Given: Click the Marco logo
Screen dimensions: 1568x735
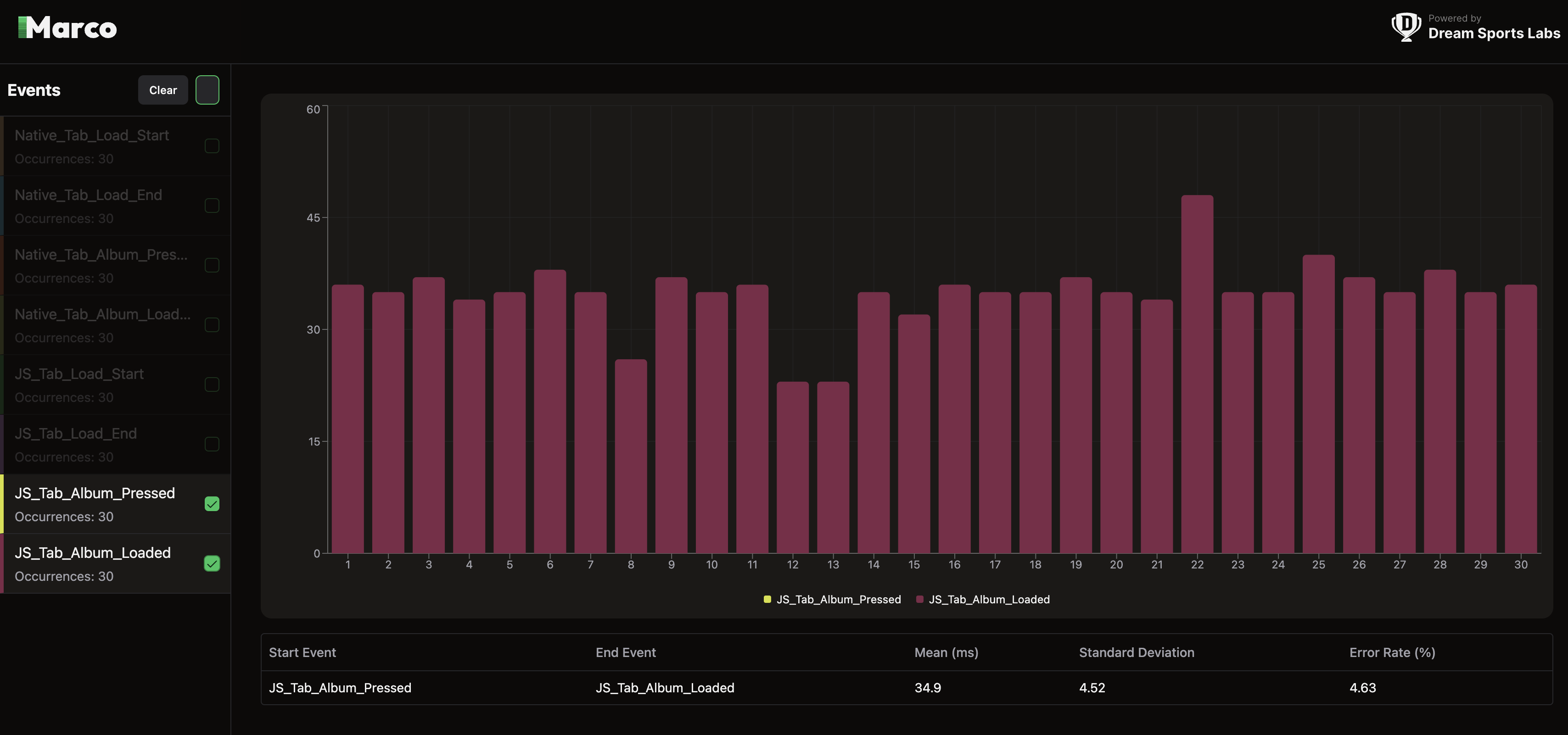Looking at the screenshot, I should (67, 28).
